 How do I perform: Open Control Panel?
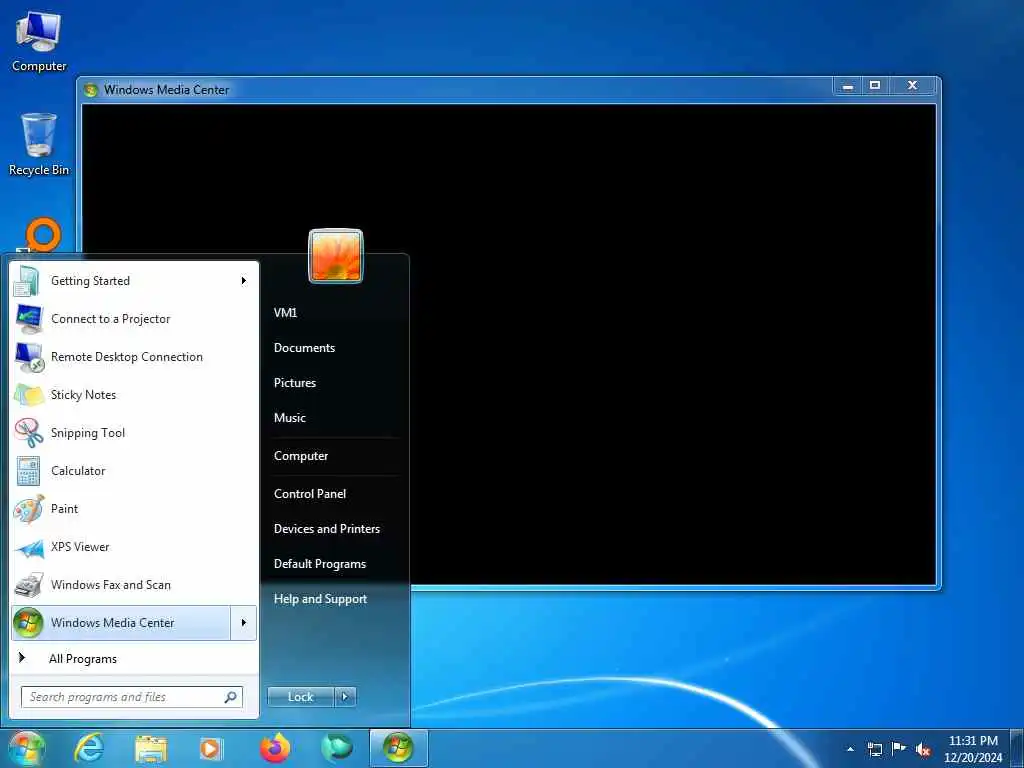[x=310, y=494]
